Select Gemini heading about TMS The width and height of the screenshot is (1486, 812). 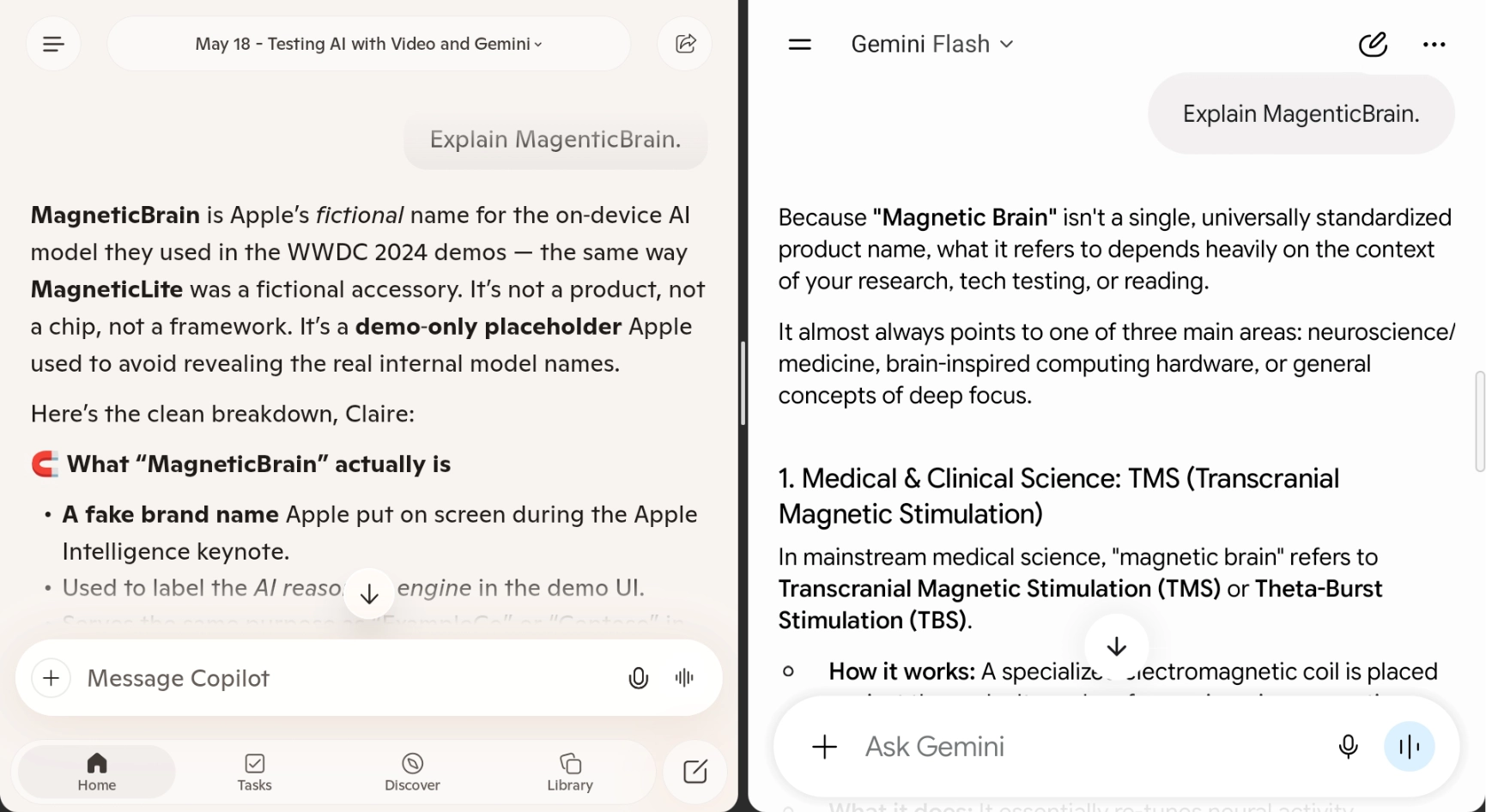click(x=1058, y=496)
